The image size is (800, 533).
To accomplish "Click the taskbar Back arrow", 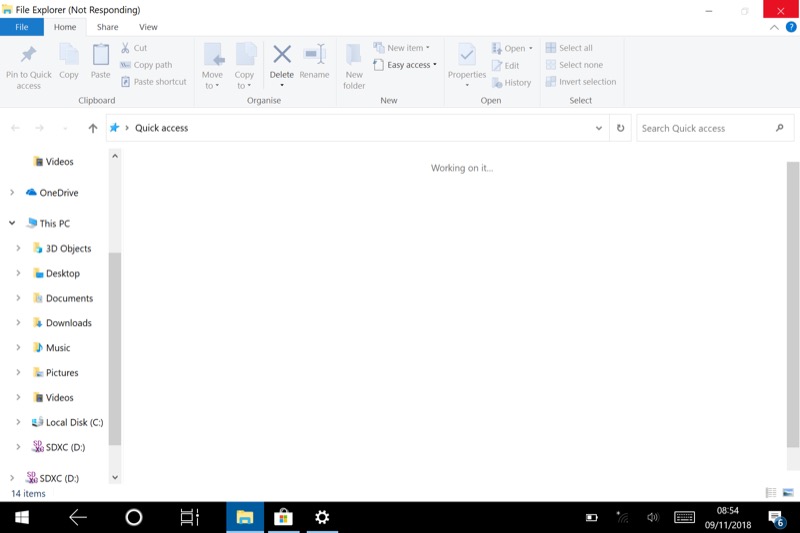I will tap(78, 517).
